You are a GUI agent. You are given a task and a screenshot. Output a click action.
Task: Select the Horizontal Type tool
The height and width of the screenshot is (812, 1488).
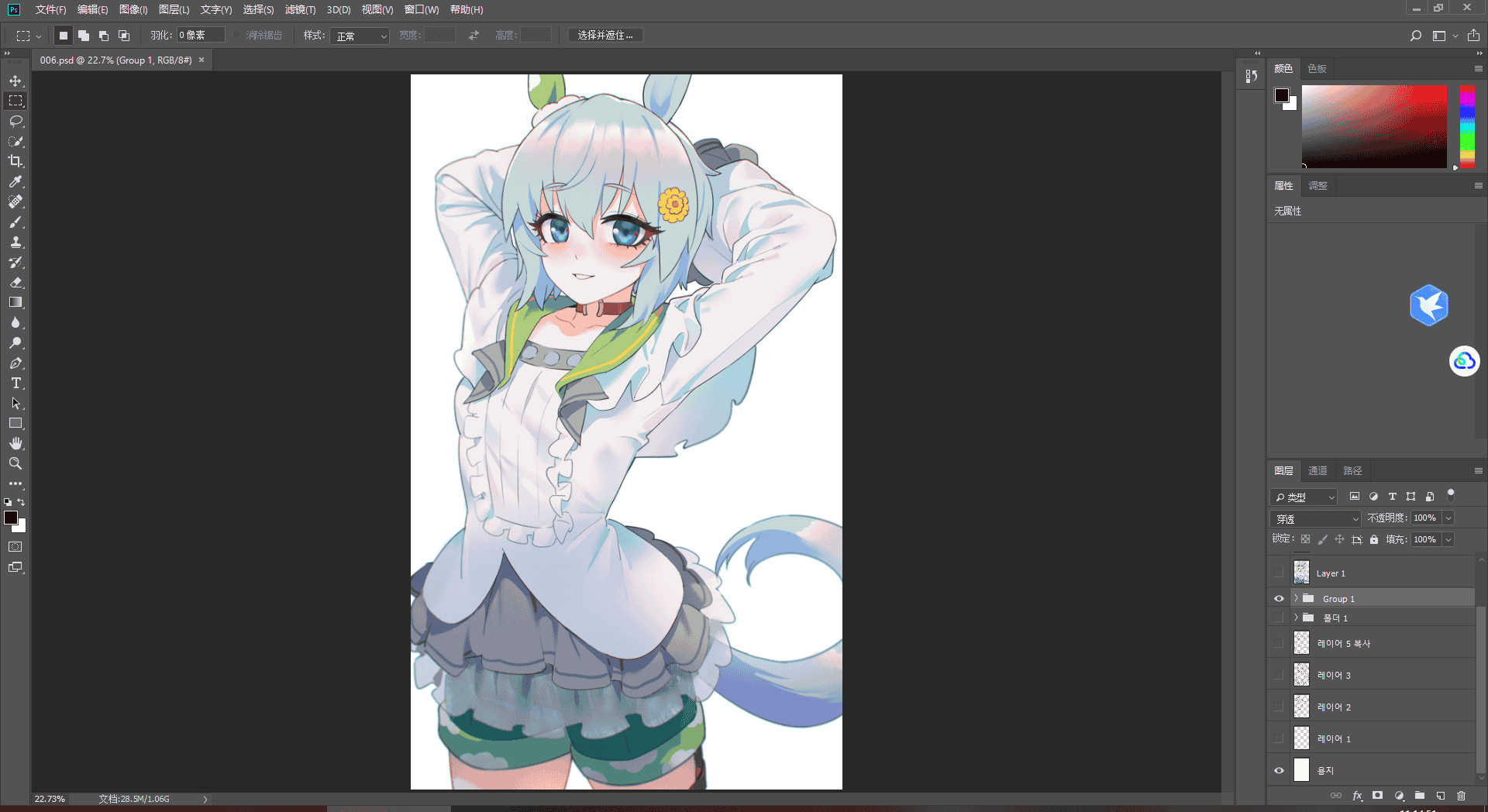pyautogui.click(x=15, y=383)
